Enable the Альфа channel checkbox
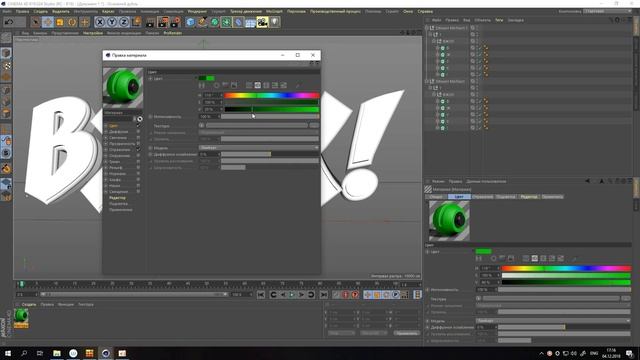This screenshot has width=640, height=360. [x=138, y=180]
